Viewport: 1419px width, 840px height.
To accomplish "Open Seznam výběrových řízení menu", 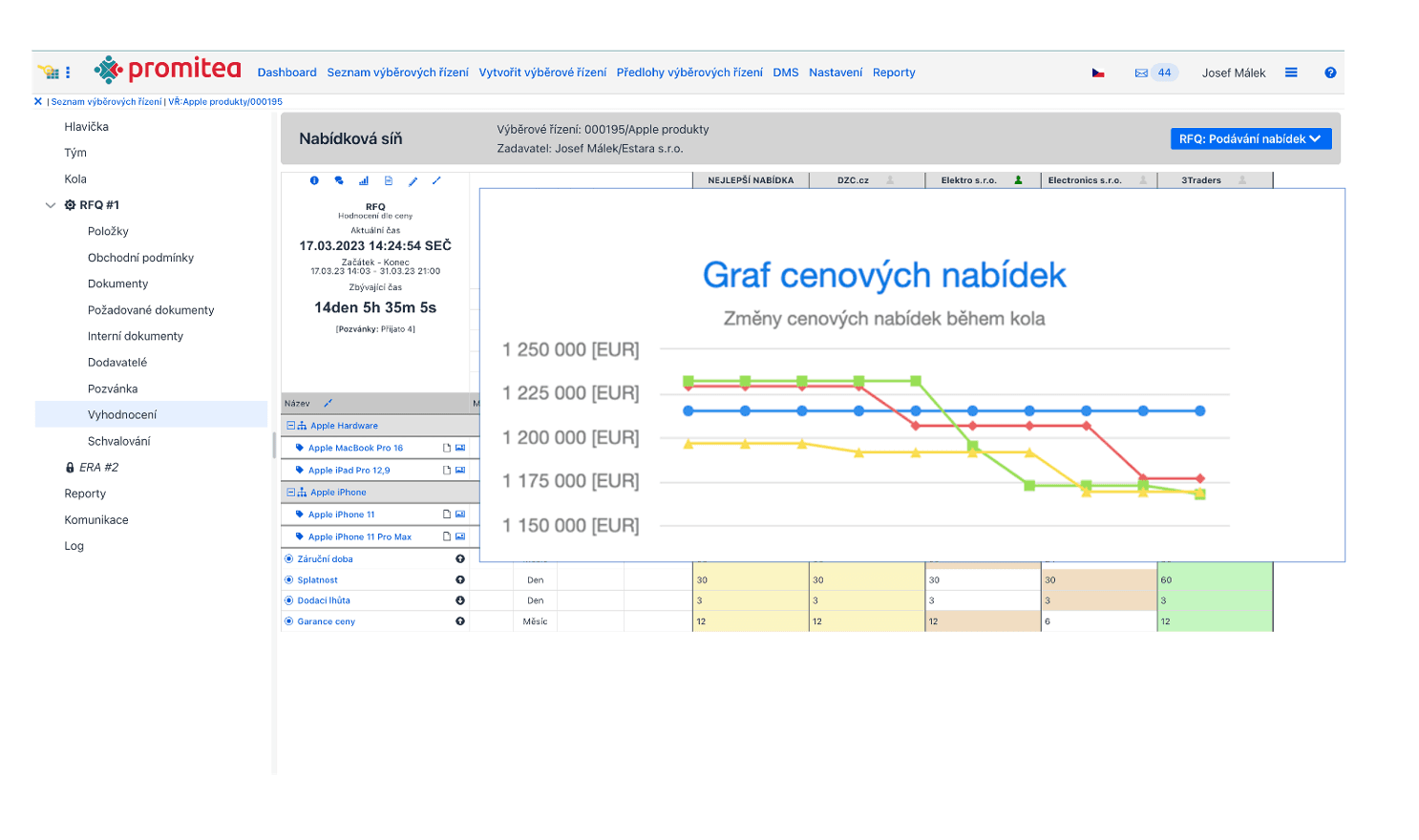I will tap(397, 73).
